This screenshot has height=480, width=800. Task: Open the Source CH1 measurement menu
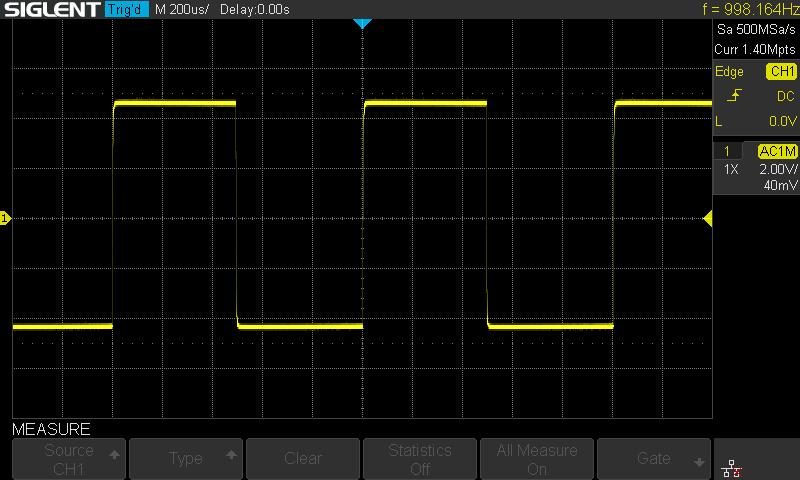69,459
